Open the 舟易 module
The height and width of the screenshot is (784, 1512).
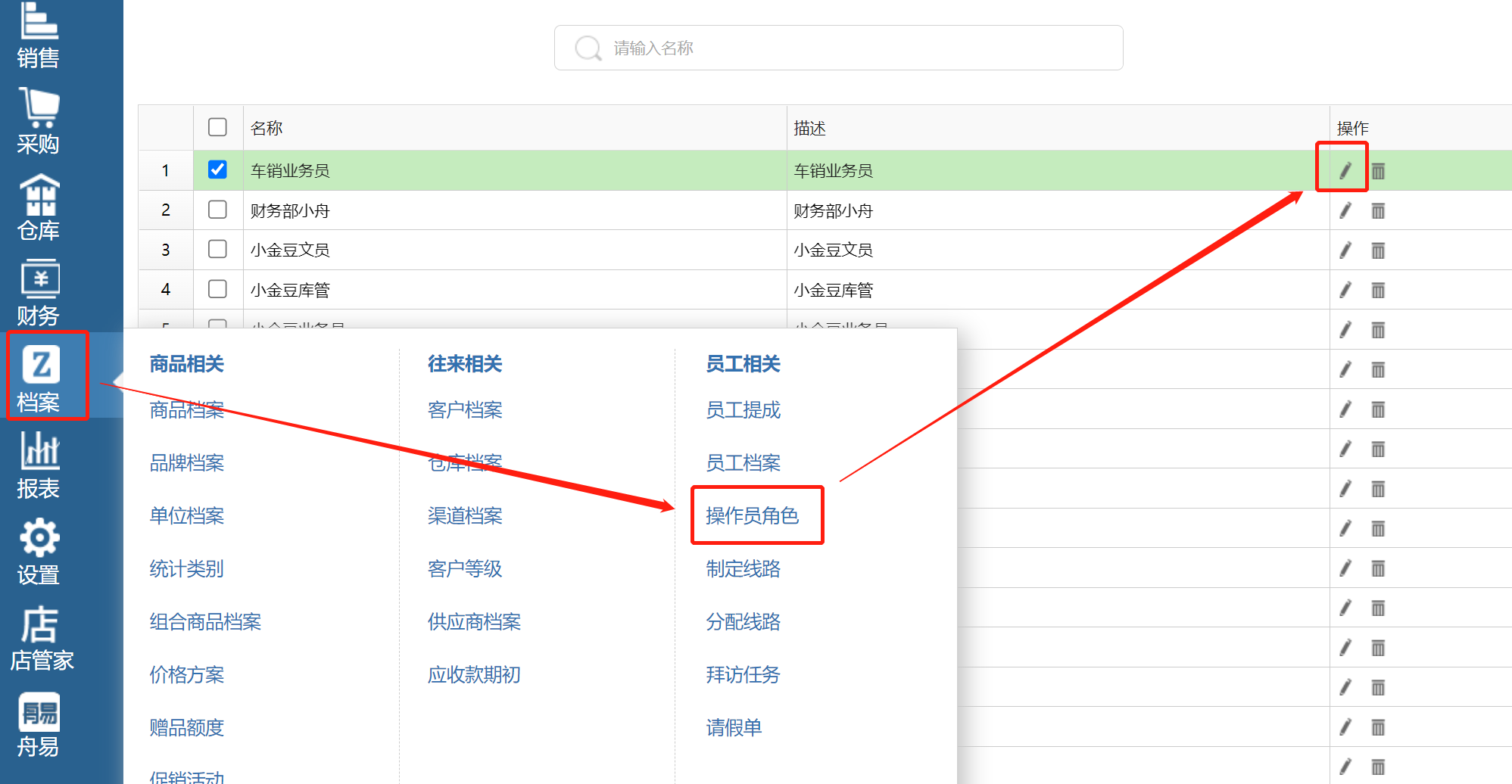(x=38, y=725)
